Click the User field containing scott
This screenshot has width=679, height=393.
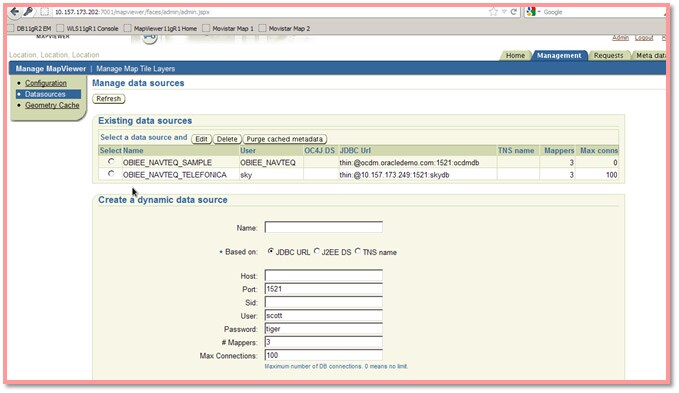click(323, 316)
